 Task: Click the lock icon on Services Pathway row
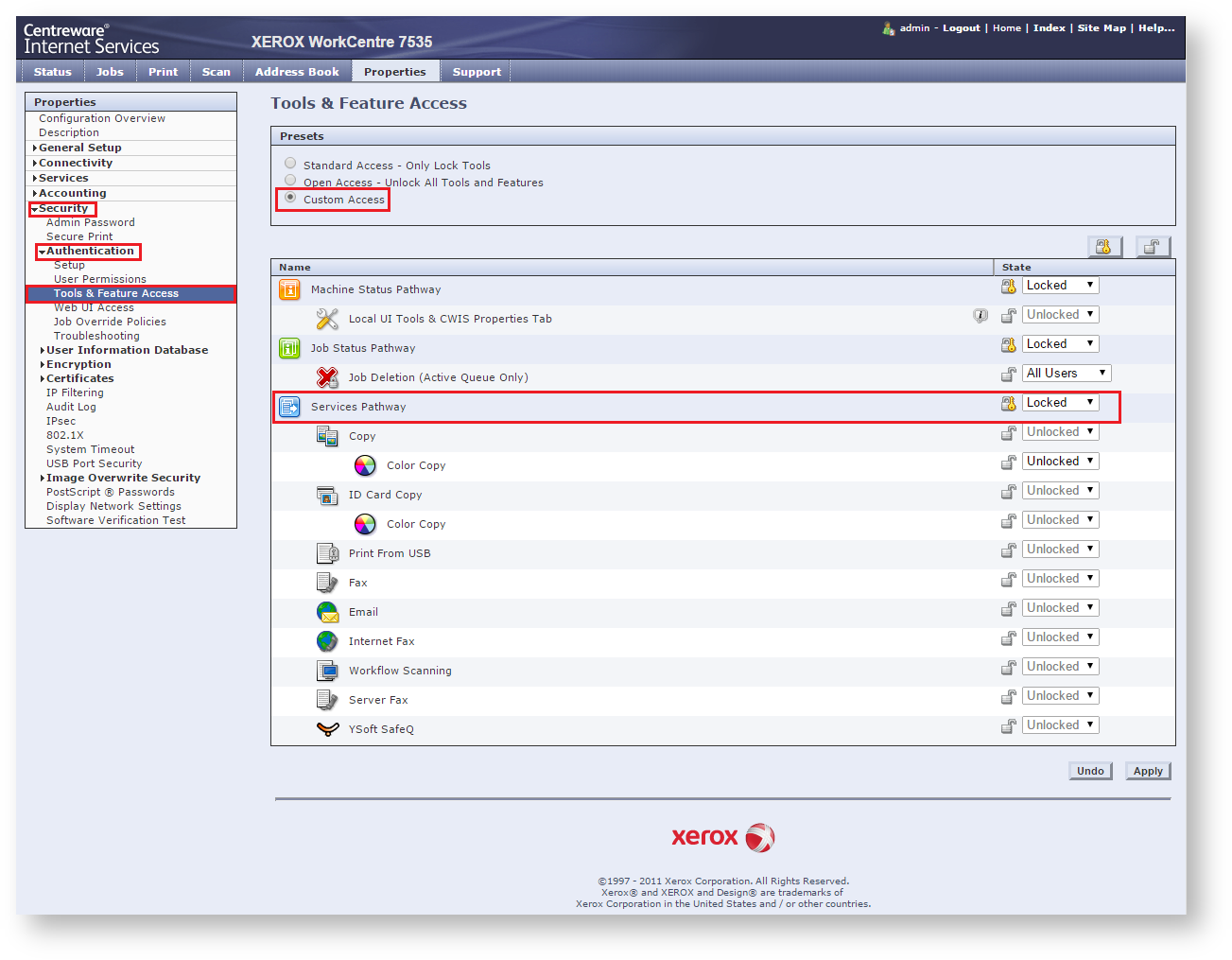1009,403
